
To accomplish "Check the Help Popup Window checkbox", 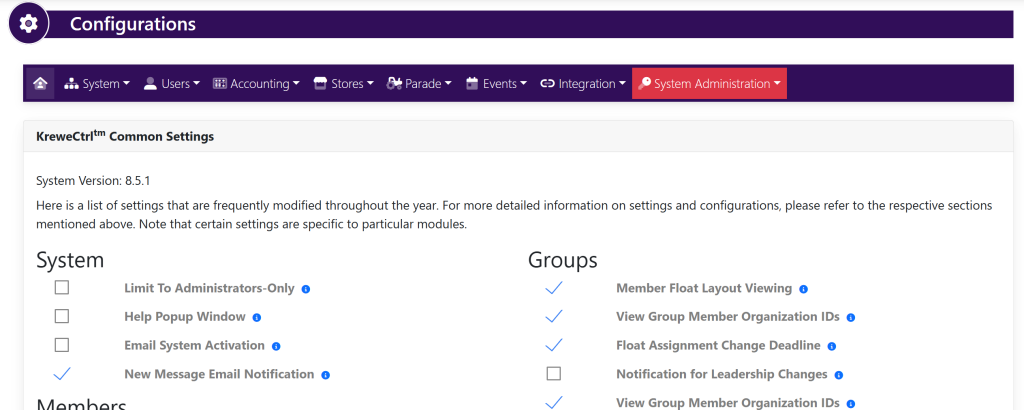I will (x=62, y=317).
